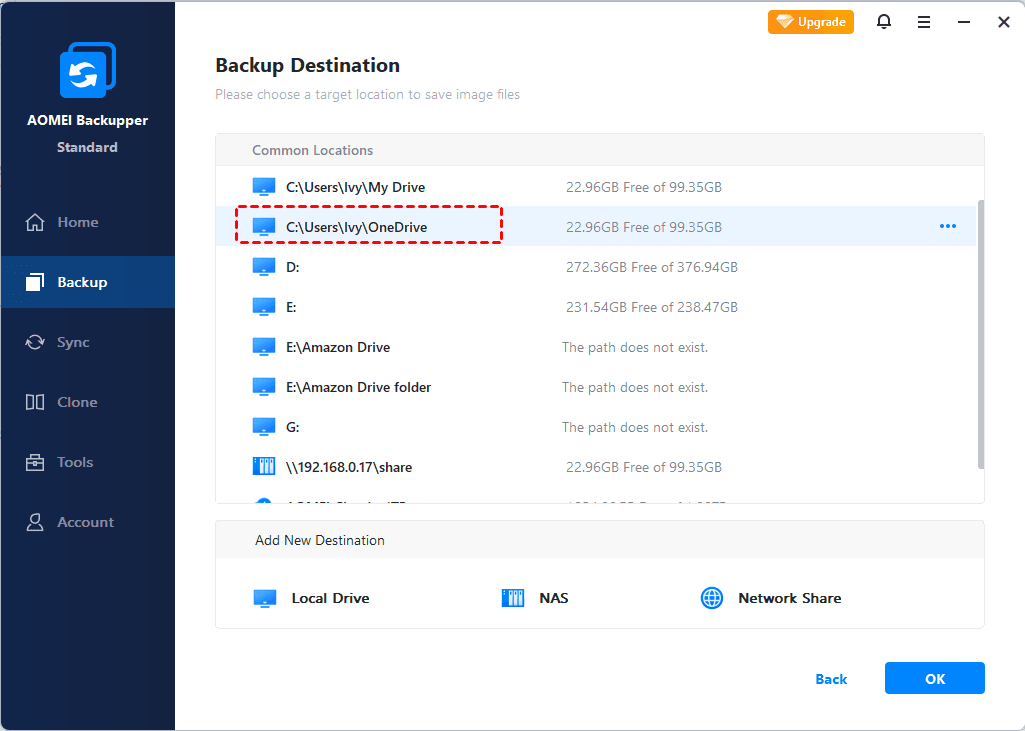
Task: Select the E:\Amazon Drive folder location
Action: [x=358, y=387]
